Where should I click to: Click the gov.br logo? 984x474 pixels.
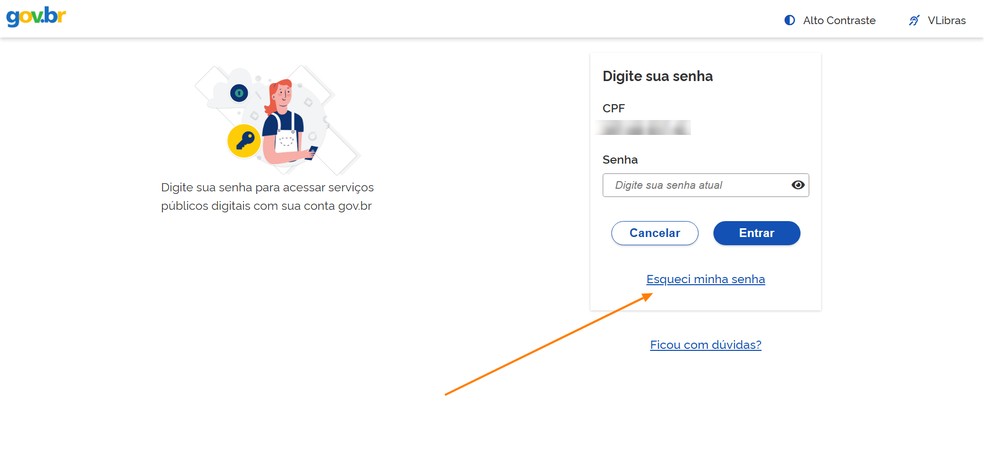click(x=36, y=17)
